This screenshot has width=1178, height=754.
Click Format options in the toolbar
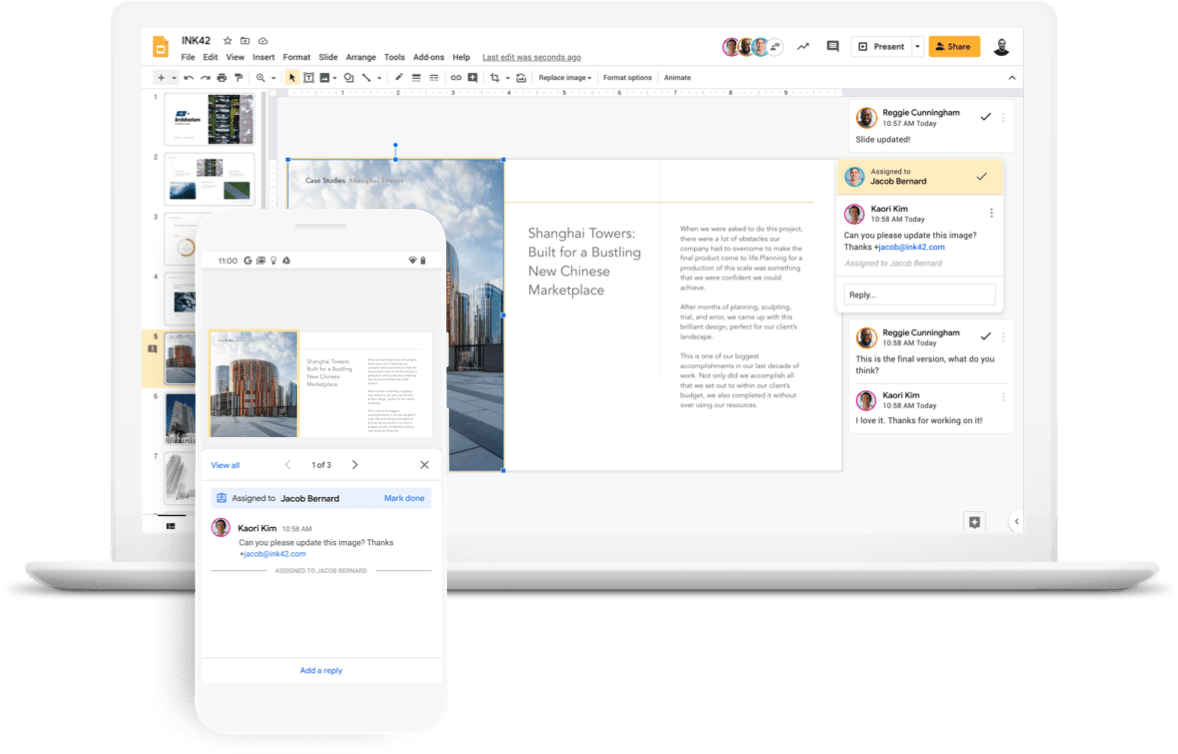[627, 77]
